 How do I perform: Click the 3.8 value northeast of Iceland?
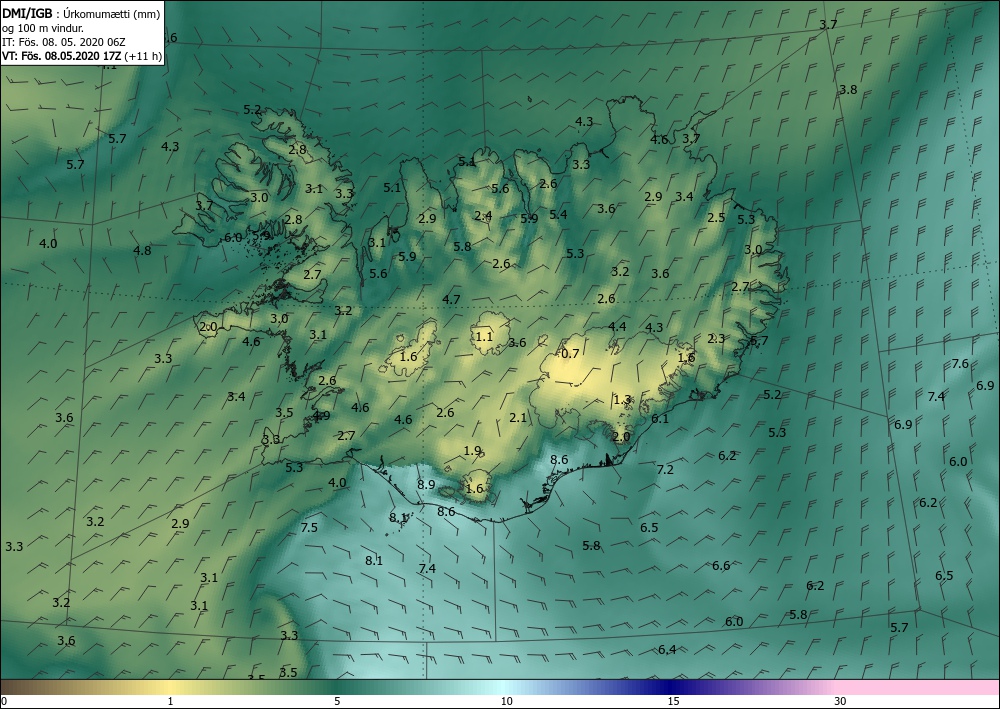point(848,90)
